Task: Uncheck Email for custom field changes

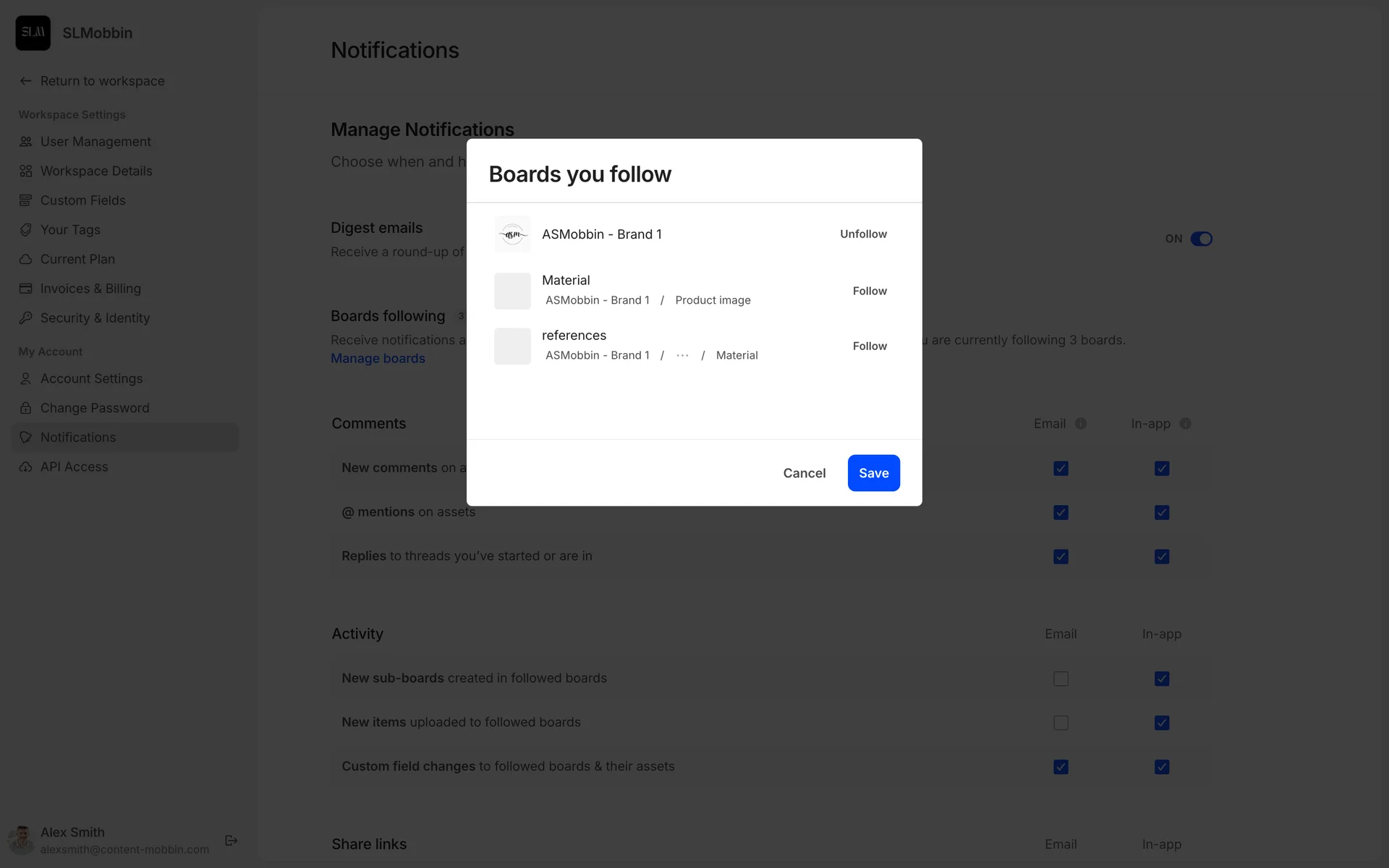Action: pos(1061,767)
